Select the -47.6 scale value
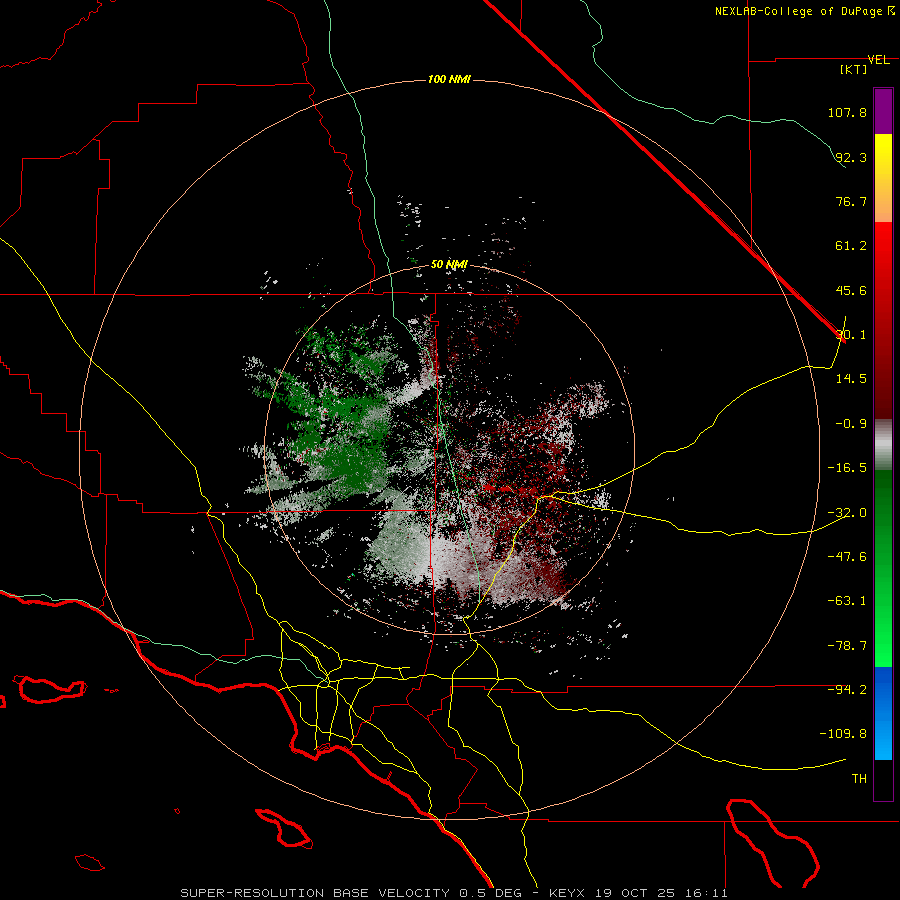 click(847, 557)
